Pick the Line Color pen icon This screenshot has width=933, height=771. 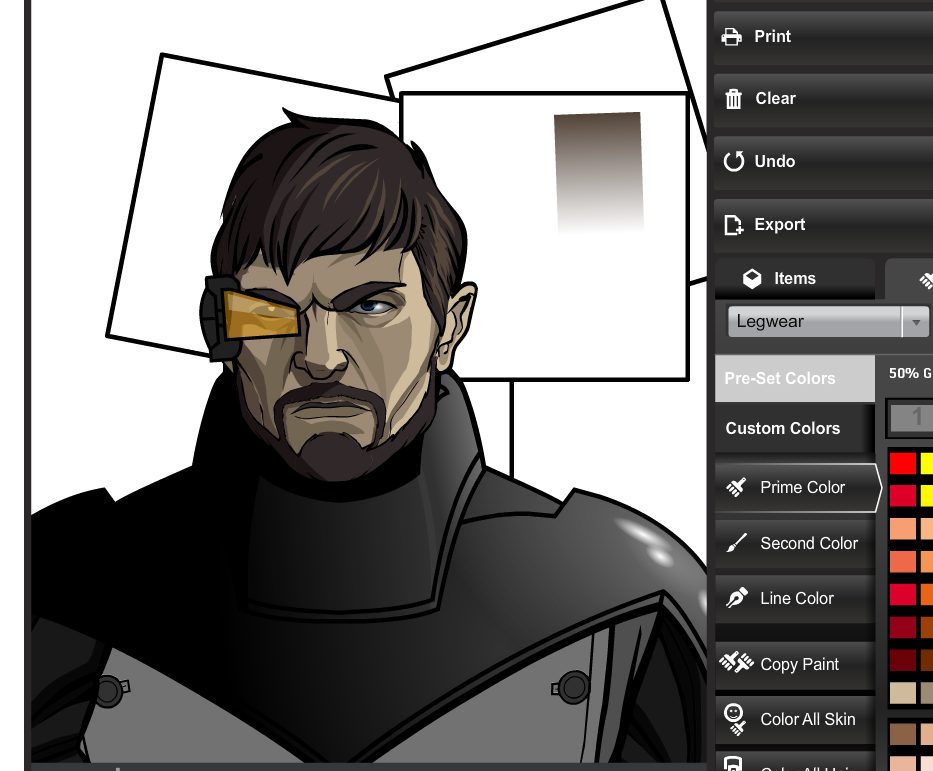[736, 599]
